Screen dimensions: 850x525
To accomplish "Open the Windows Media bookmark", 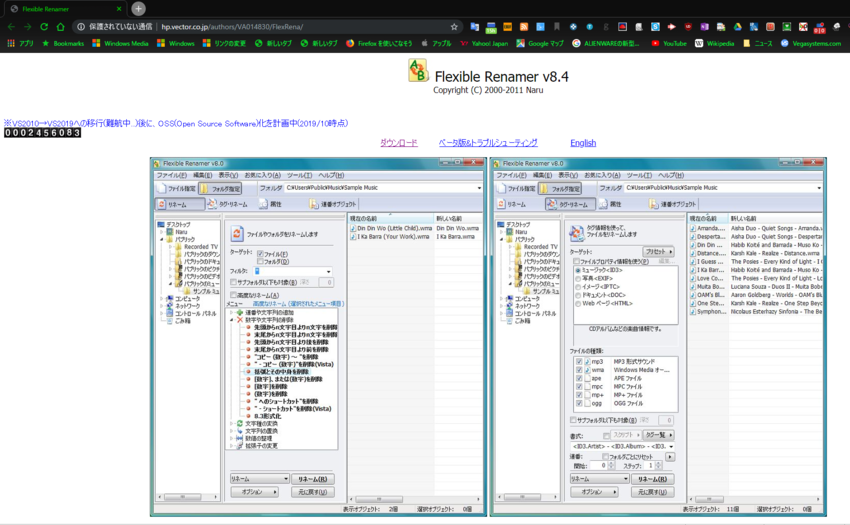I will tap(120, 43).
